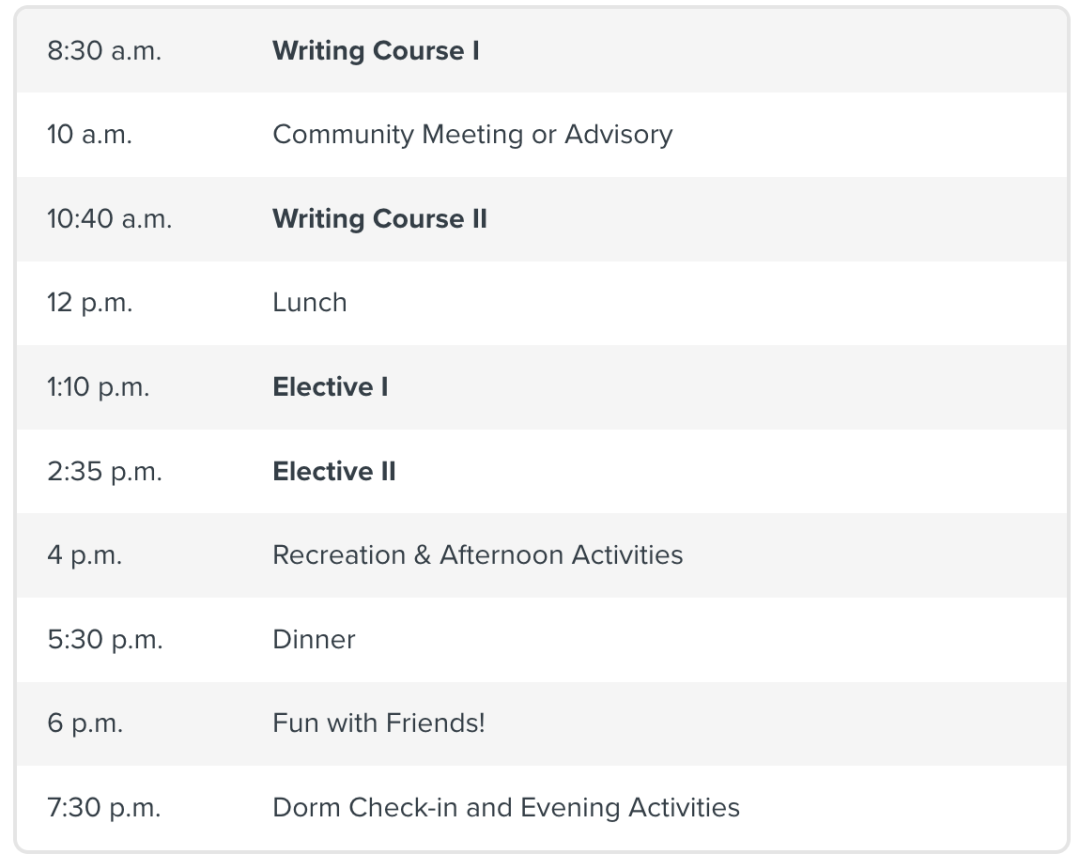Select the Fun with Friends! entry
The width and height of the screenshot is (1080, 860).
(378, 723)
